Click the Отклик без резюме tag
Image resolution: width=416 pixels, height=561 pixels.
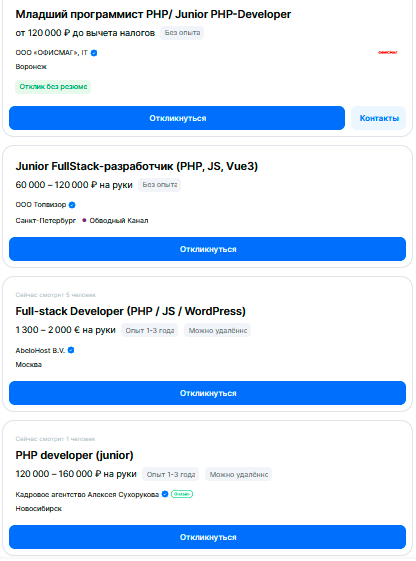53,87
